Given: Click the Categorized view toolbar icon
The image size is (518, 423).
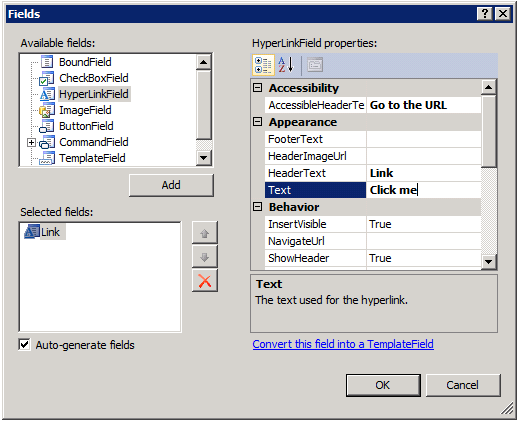Looking at the screenshot, I should click(x=263, y=65).
